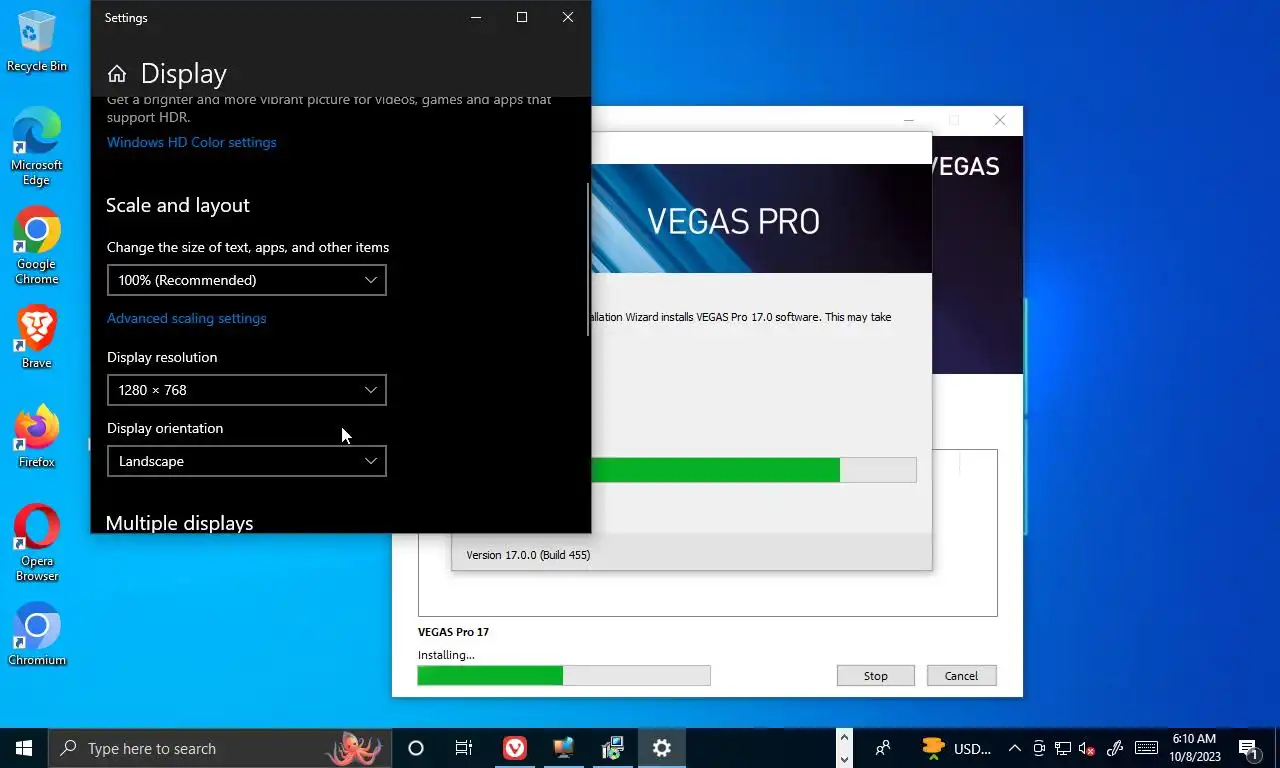Click the VEGAS Pro 17 installing progress bar
This screenshot has height=768, width=1280.
(x=564, y=676)
